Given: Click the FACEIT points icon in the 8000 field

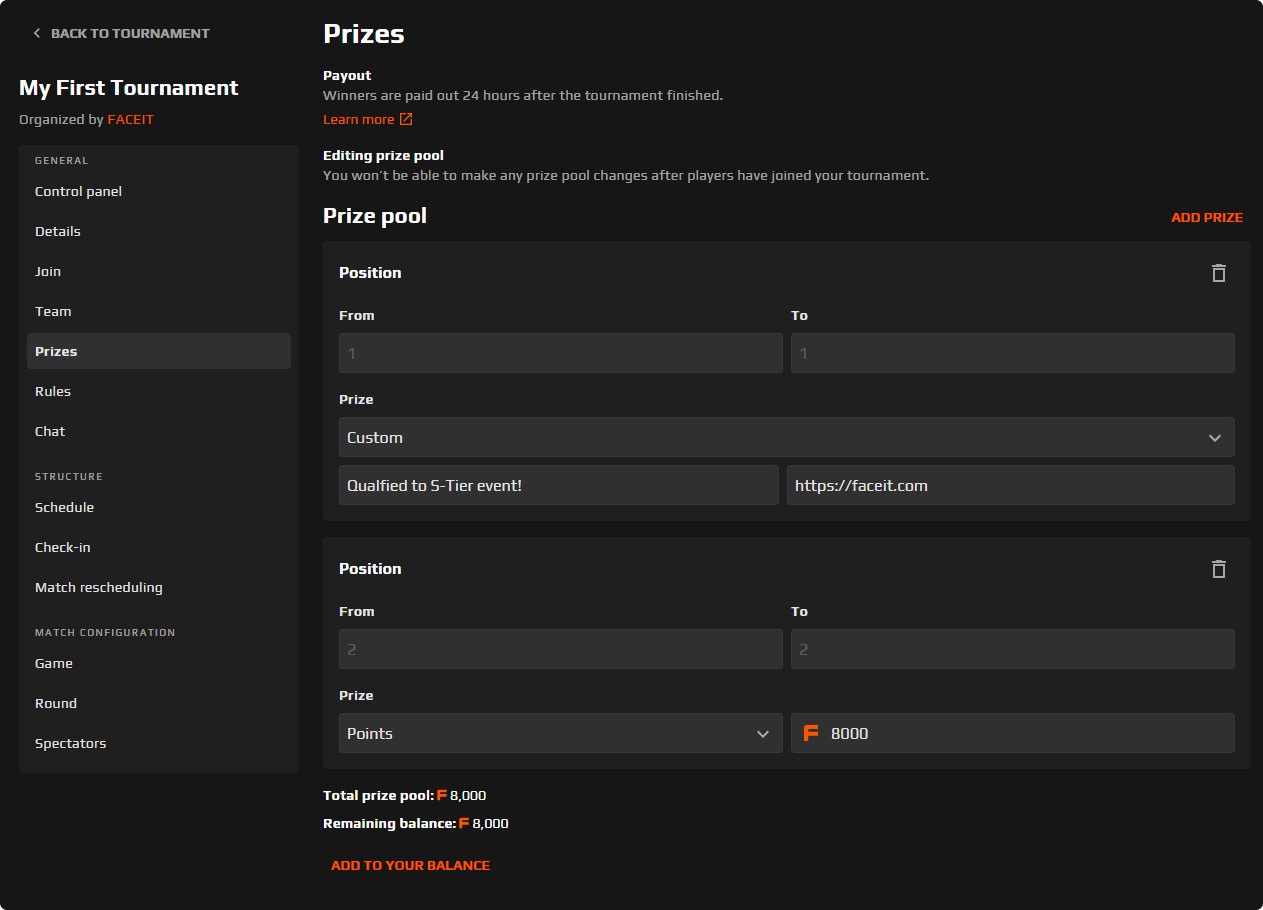Looking at the screenshot, I should click(810, 733).
